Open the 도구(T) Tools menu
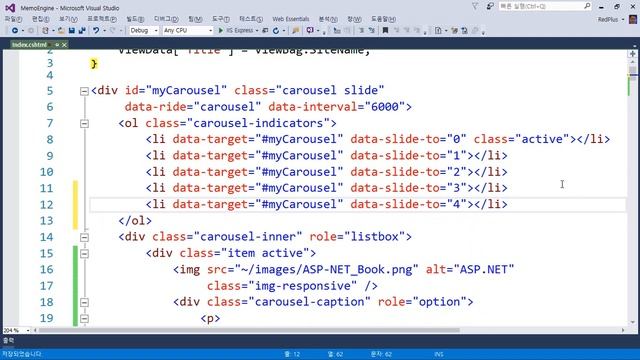This screenshot has height=360, width=640. [x=221, y=19]
